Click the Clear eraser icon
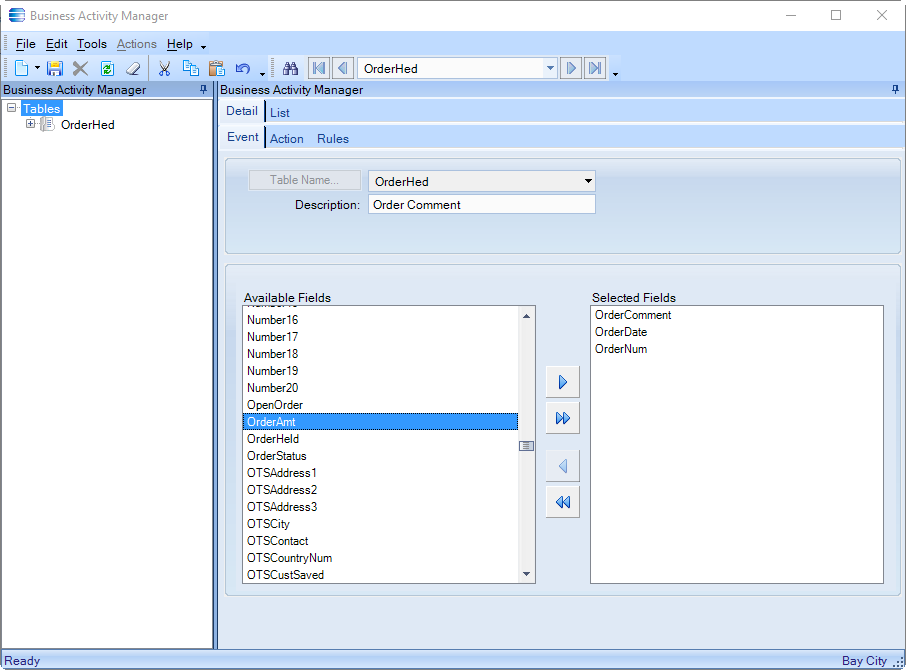 coord(133,69)
